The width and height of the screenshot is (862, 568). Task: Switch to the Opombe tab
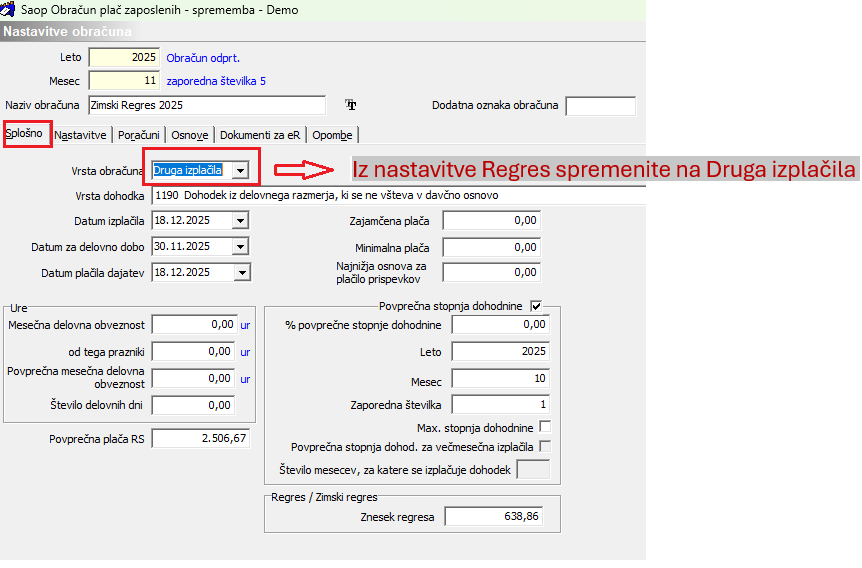332,135
